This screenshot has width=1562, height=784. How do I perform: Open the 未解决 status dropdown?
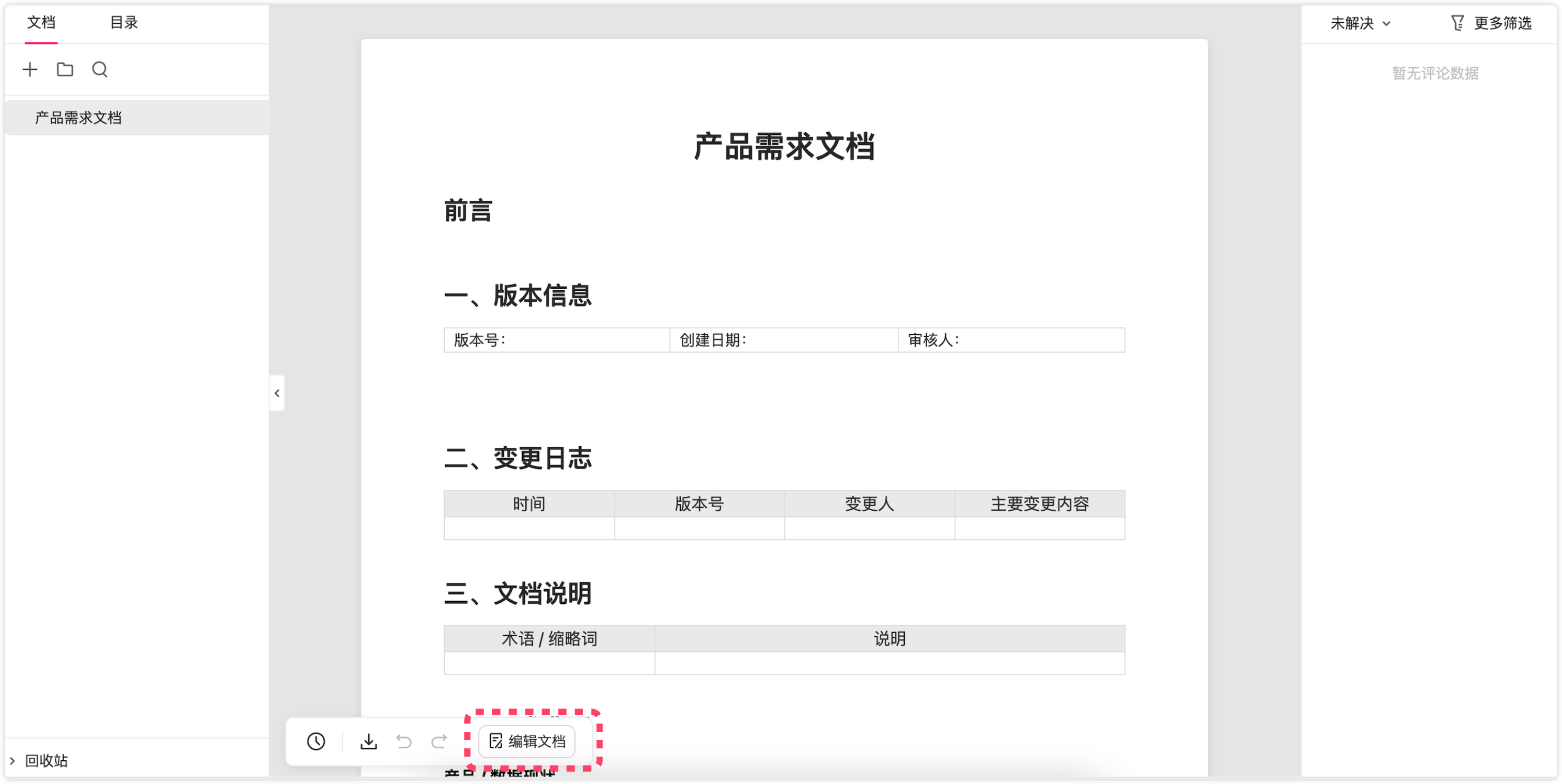1360,23
